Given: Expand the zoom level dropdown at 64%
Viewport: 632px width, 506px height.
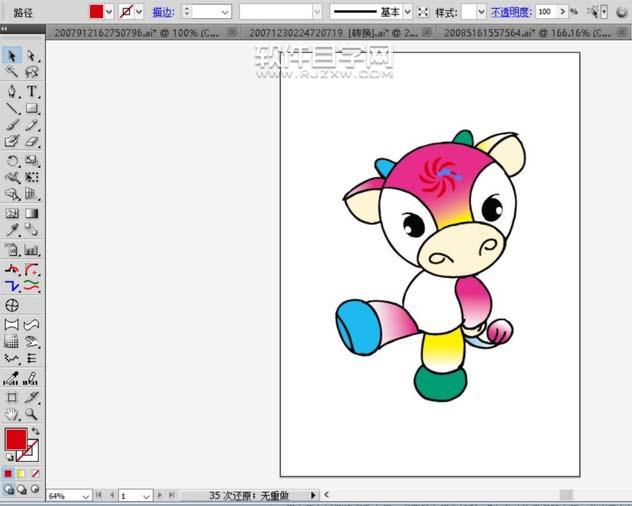Looking at the screenshot, I should [x=85, y=495].
